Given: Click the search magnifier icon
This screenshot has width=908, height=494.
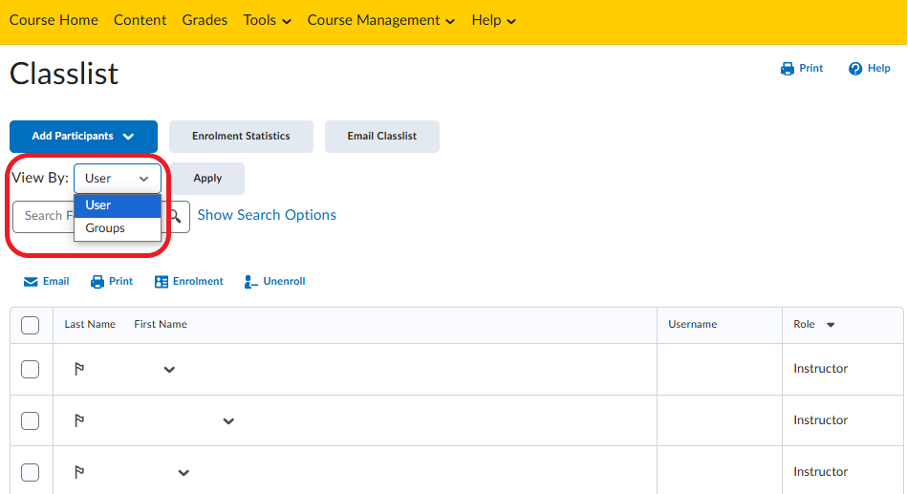Looking at the screenshot, I should coord(175,217).
